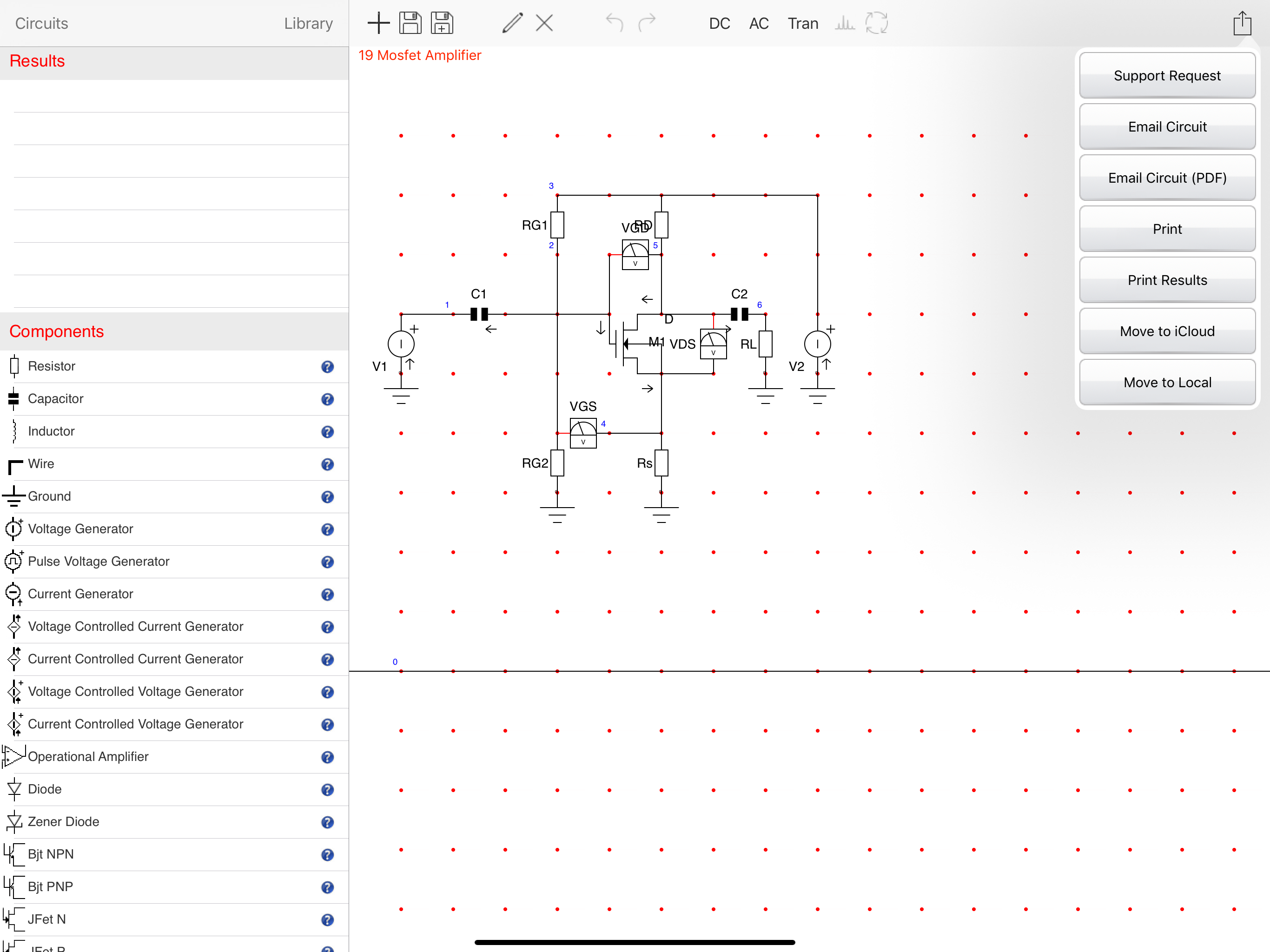The width and height of the screenshot is (1270, 952).
Task: Select Wire component
Action: point(174,464)
